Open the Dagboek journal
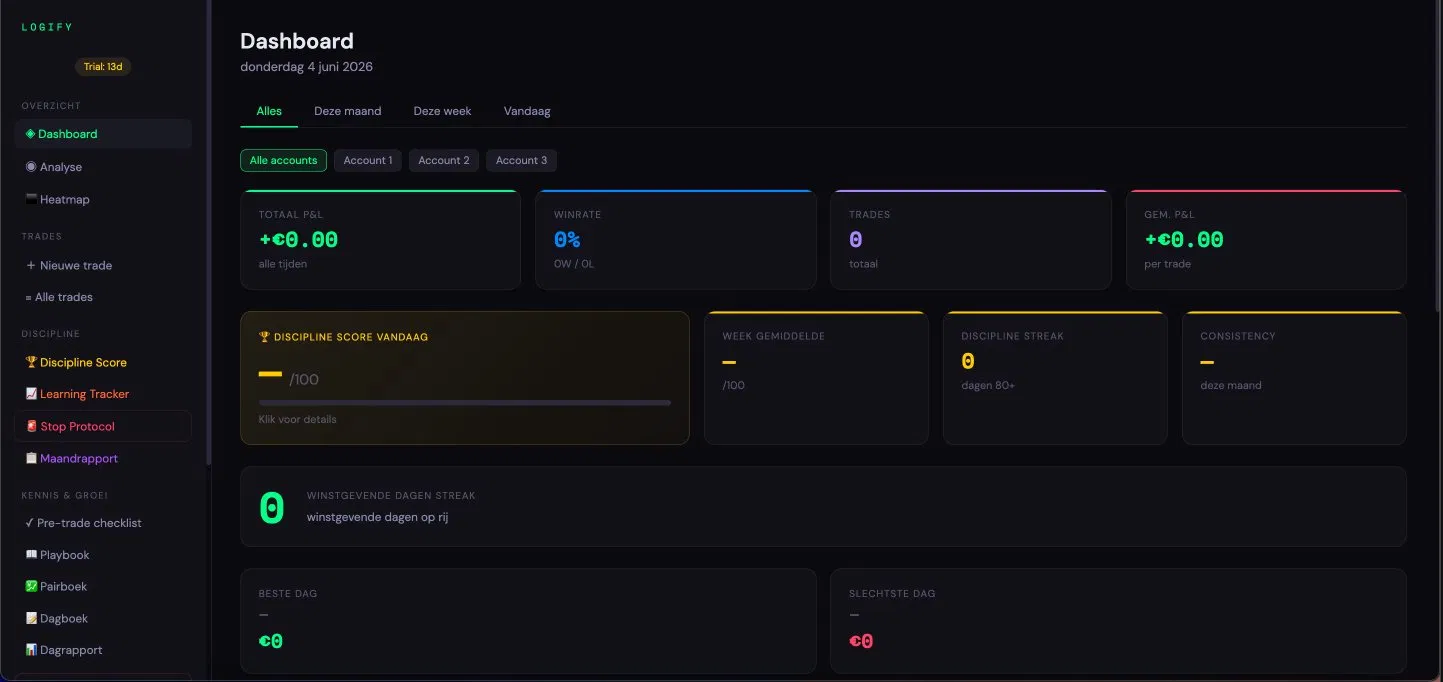Image resolution: width=1443 pixels, height=682 pixels. tap(103, 619)
